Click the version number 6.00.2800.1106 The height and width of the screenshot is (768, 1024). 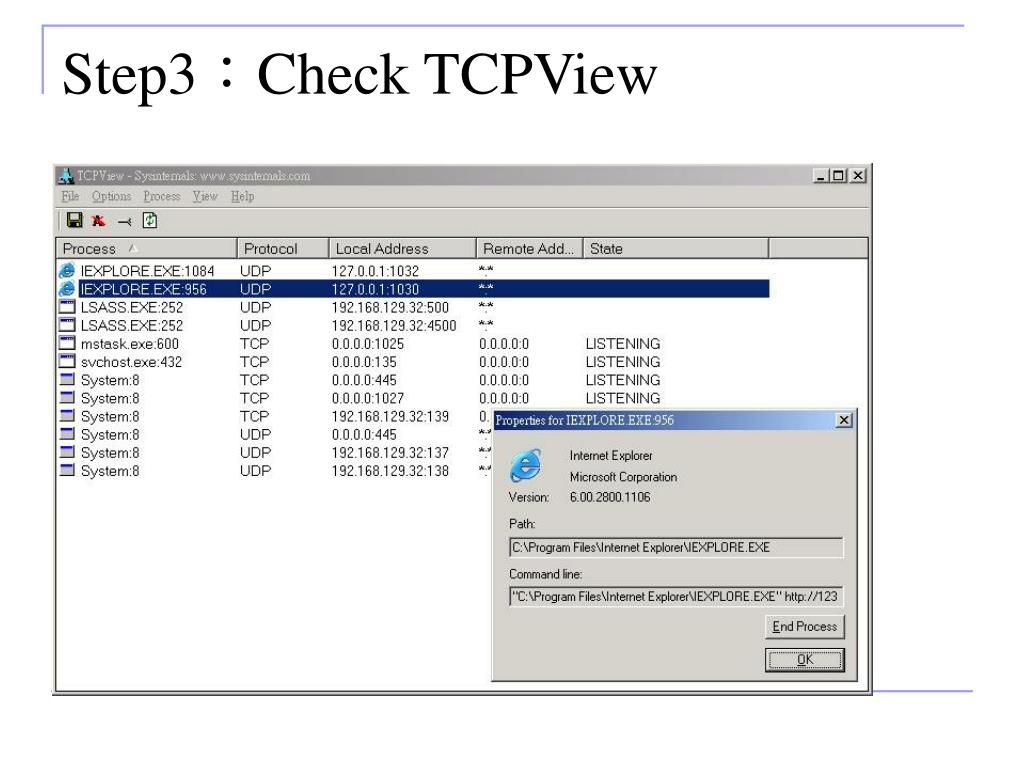610,498
